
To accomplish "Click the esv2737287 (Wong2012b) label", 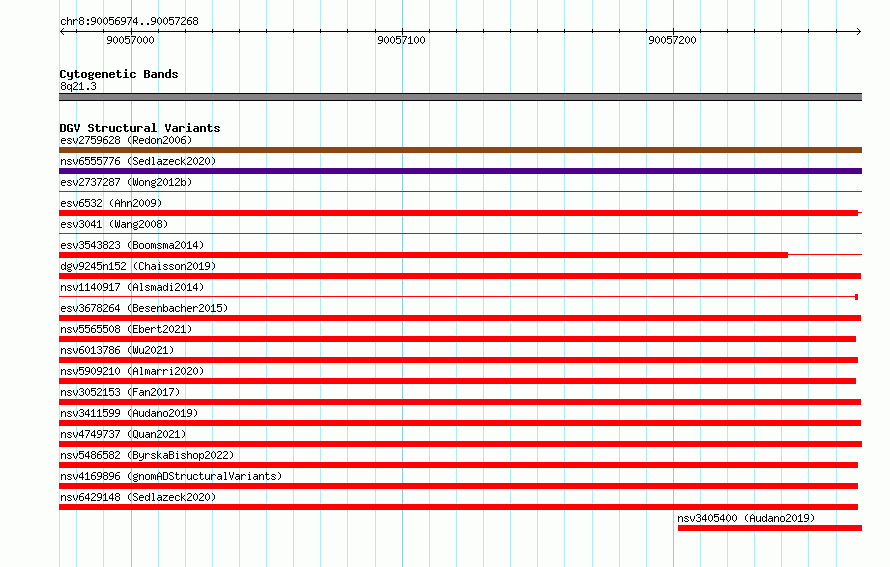I will pyautogui.click(x=126, y=182).
